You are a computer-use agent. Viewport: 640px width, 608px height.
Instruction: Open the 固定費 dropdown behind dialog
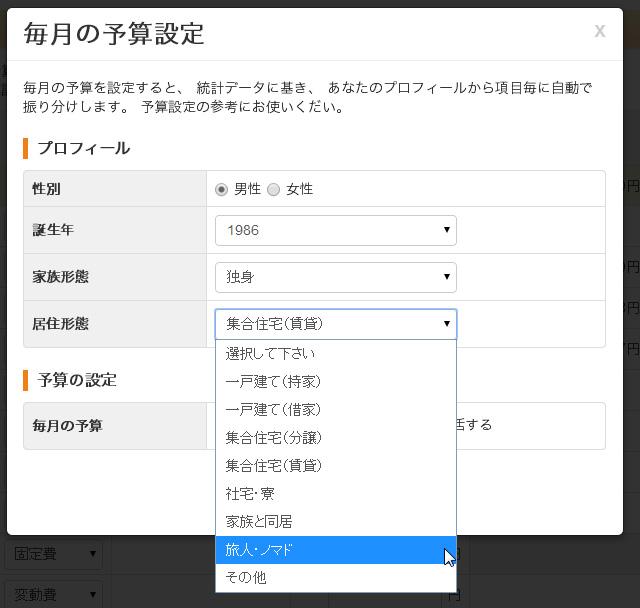(53, 553)
